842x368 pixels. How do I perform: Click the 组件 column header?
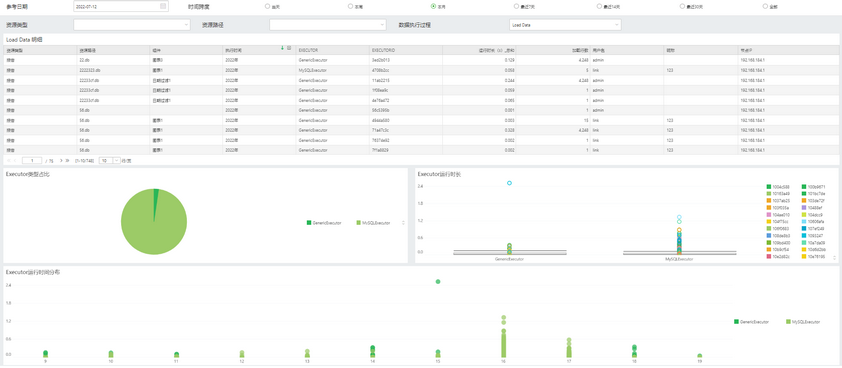coord(187,50)
